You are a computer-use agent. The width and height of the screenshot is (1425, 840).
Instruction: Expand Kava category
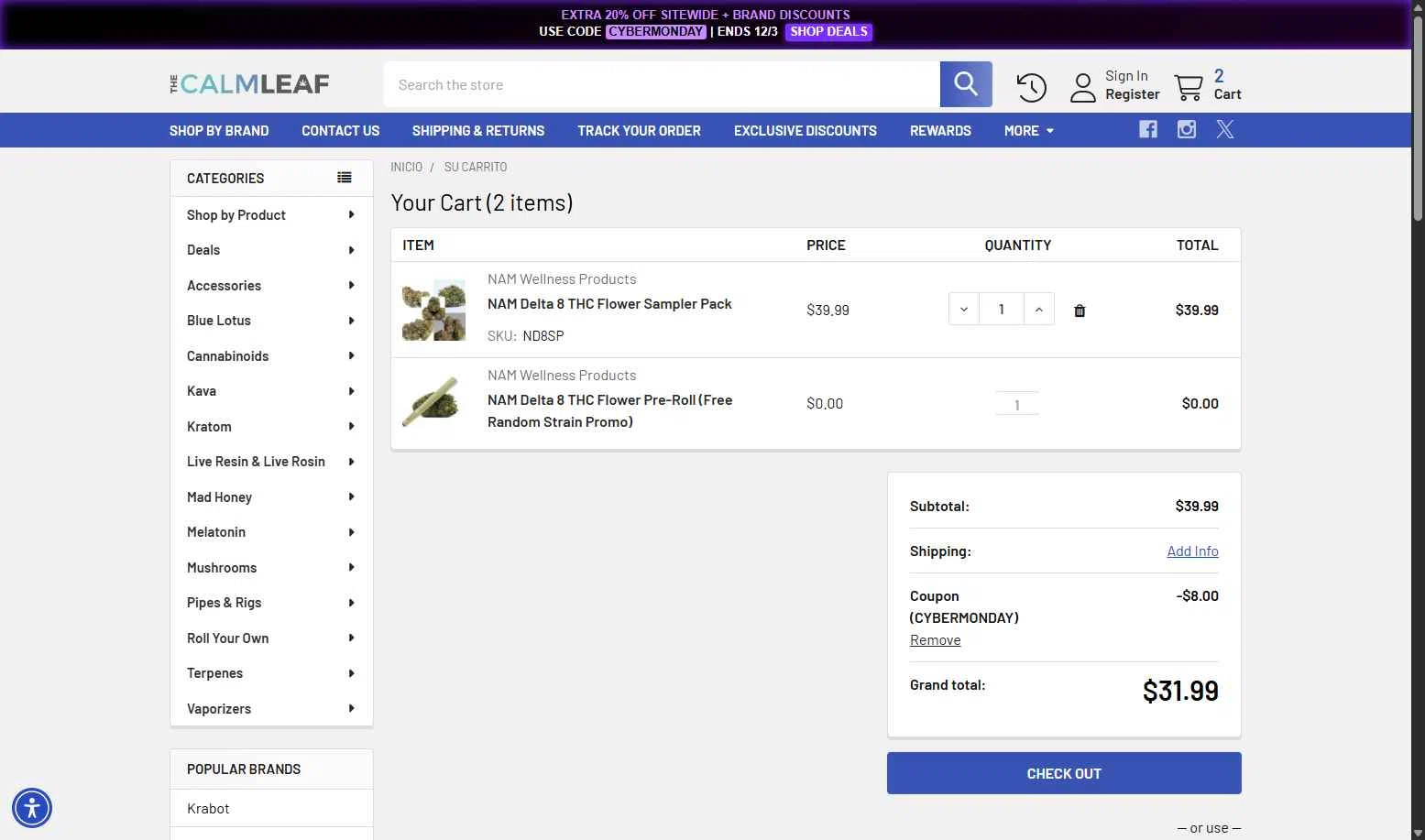pos(351,391)
